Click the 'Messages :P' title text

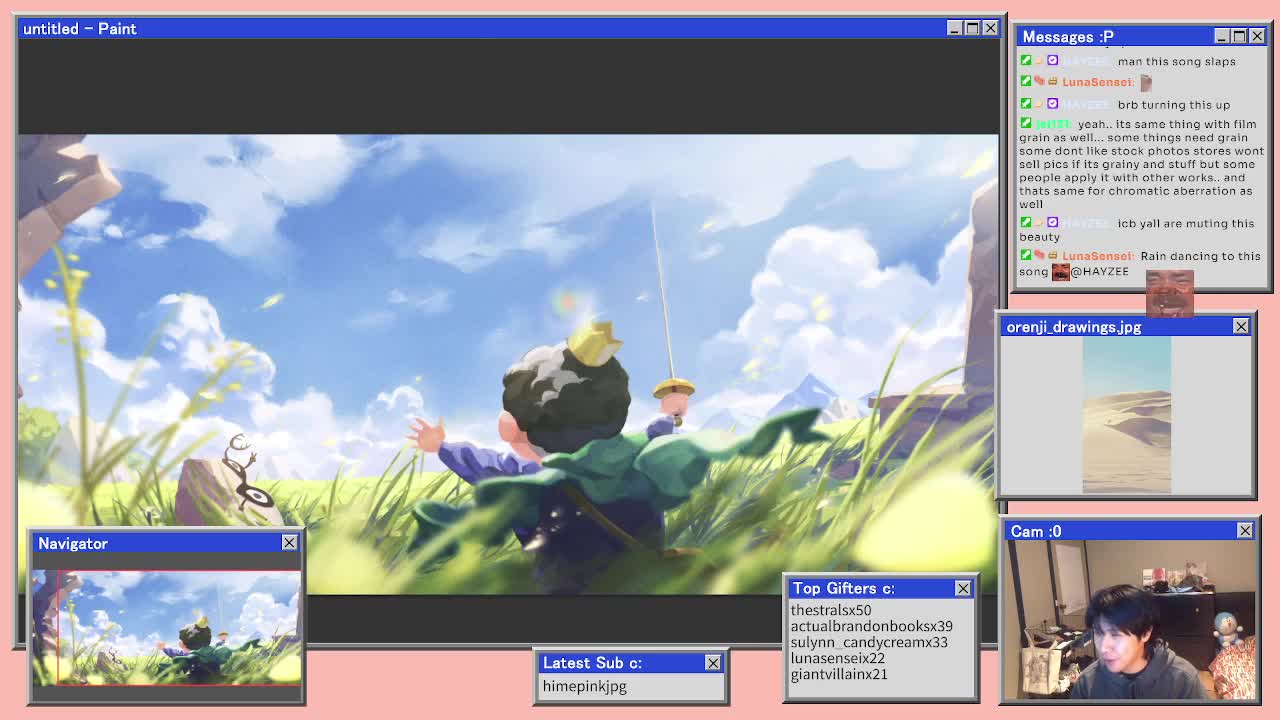pyautogui.click(x=1068, y=37)
